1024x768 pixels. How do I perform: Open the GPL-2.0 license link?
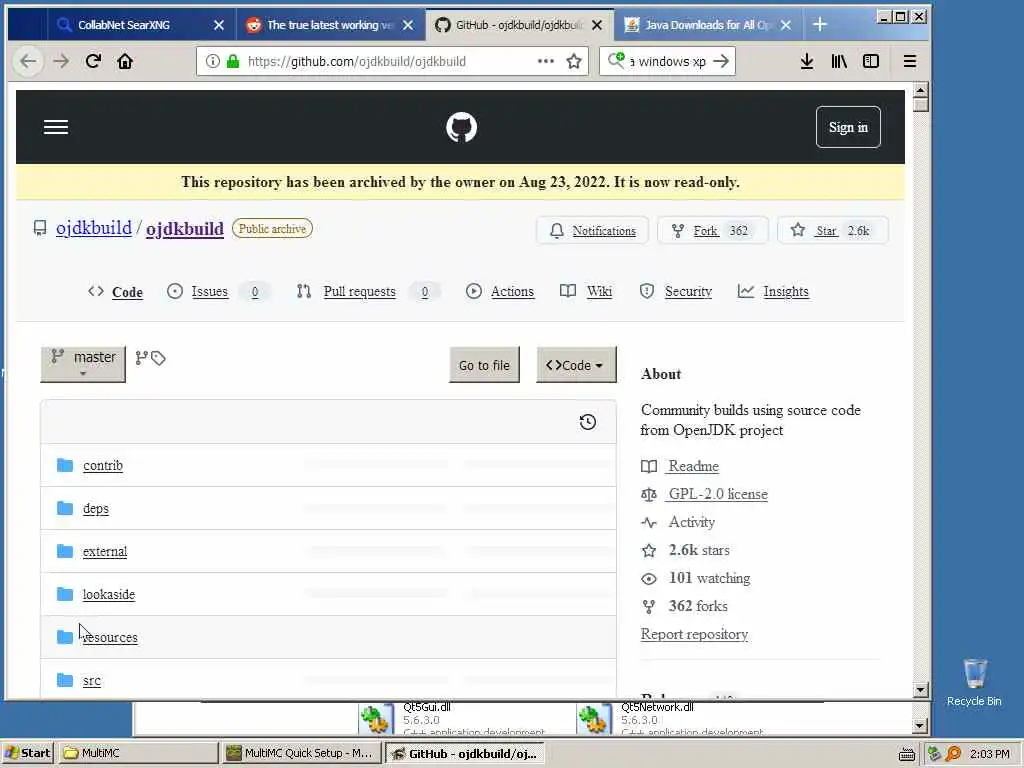(718, 494)
